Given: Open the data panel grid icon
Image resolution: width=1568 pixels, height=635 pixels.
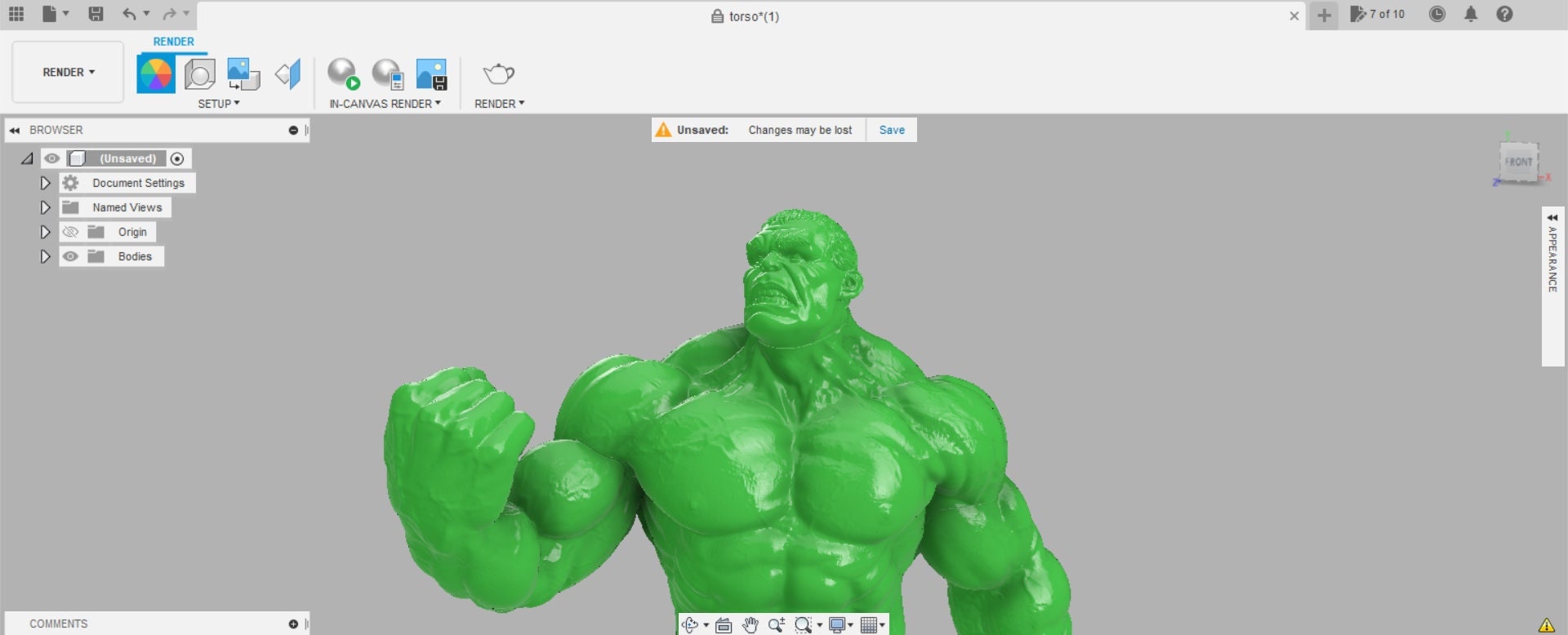Looking at the screenshot, I should pos(16,14).
